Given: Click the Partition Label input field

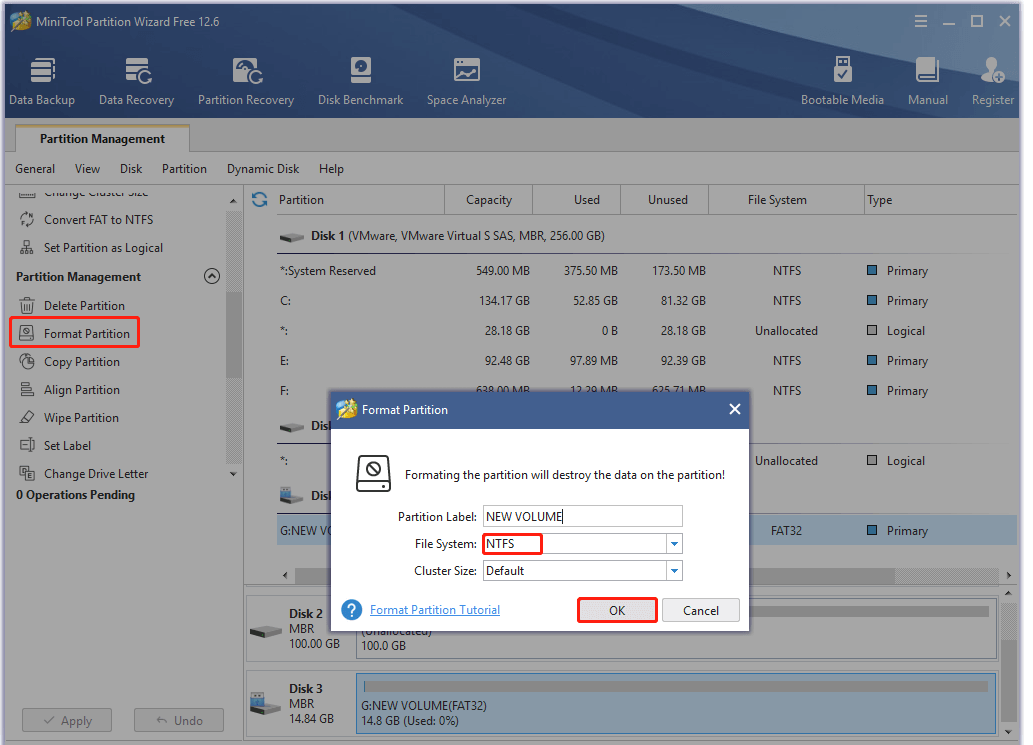Looking at the screenshot, I should pos(582,516).
